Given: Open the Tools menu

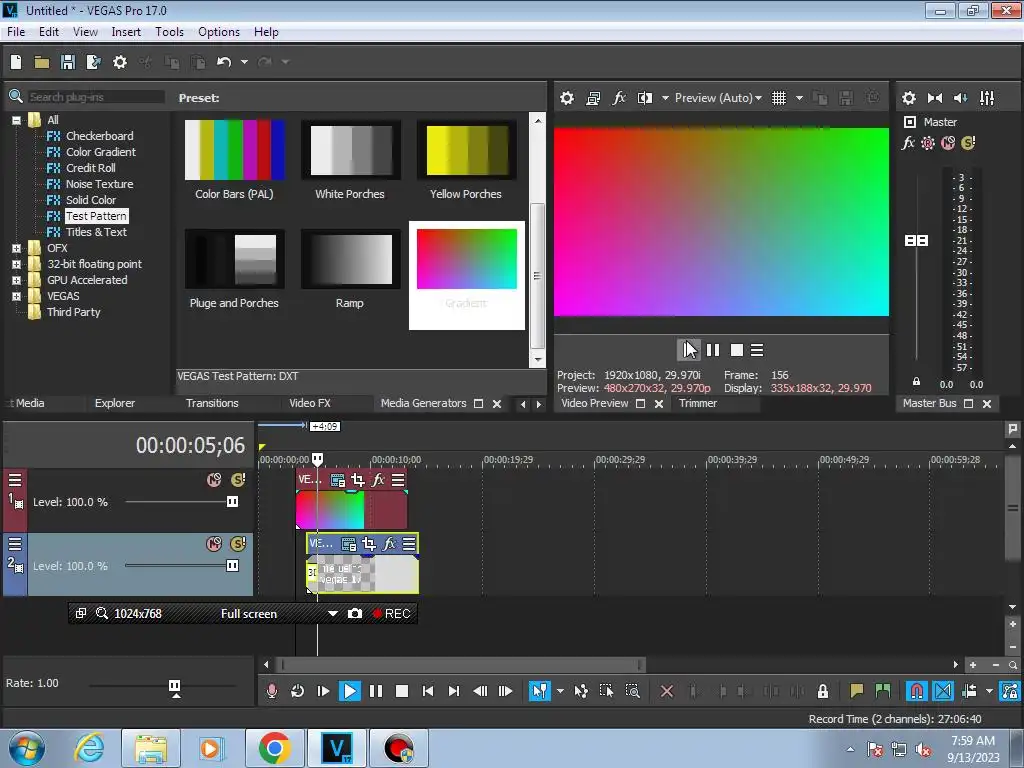Looking at the screenshot, I should coord(169,32).
